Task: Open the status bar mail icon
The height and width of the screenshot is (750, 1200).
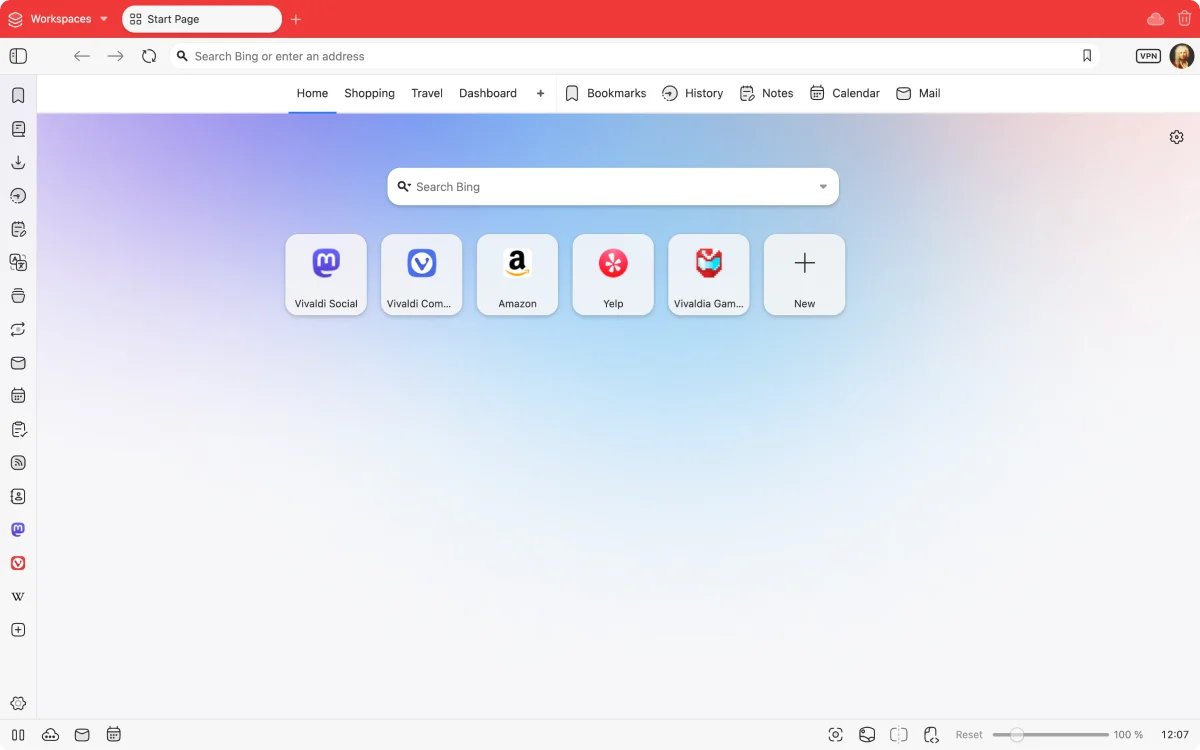Action: point(82,735)
